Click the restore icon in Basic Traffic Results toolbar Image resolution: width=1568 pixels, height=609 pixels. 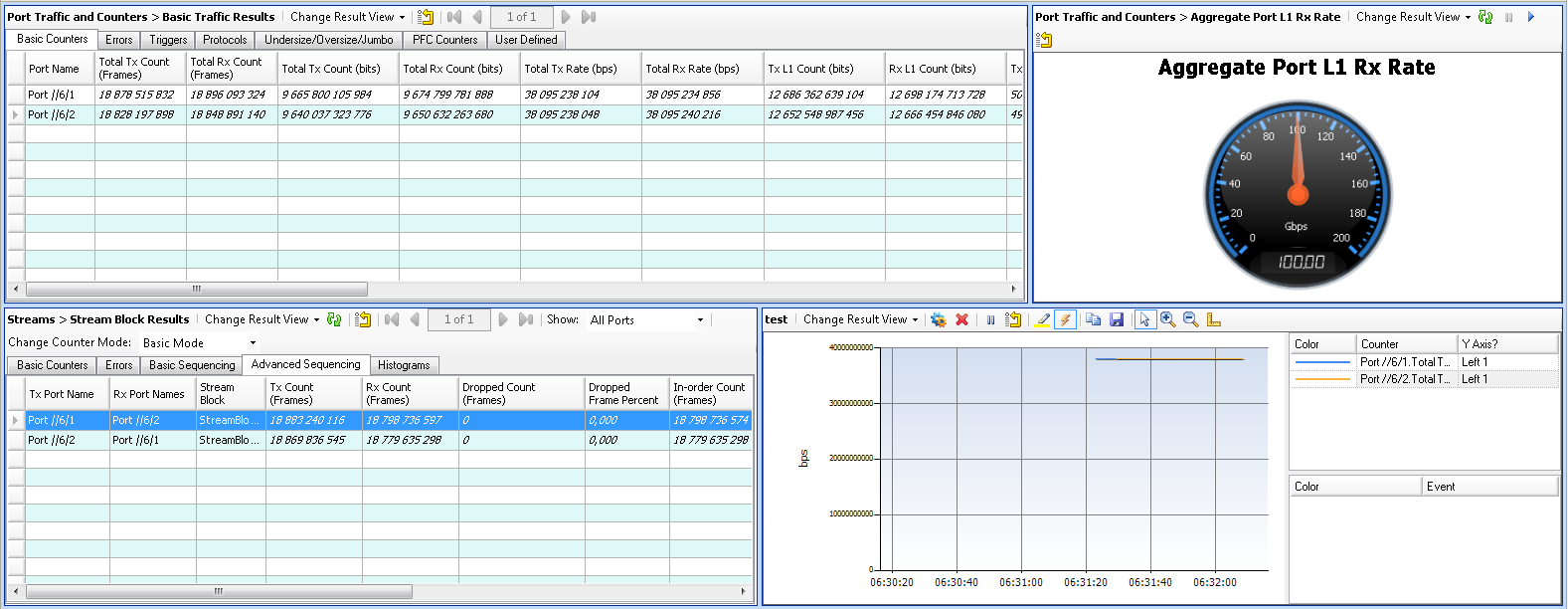426,17
